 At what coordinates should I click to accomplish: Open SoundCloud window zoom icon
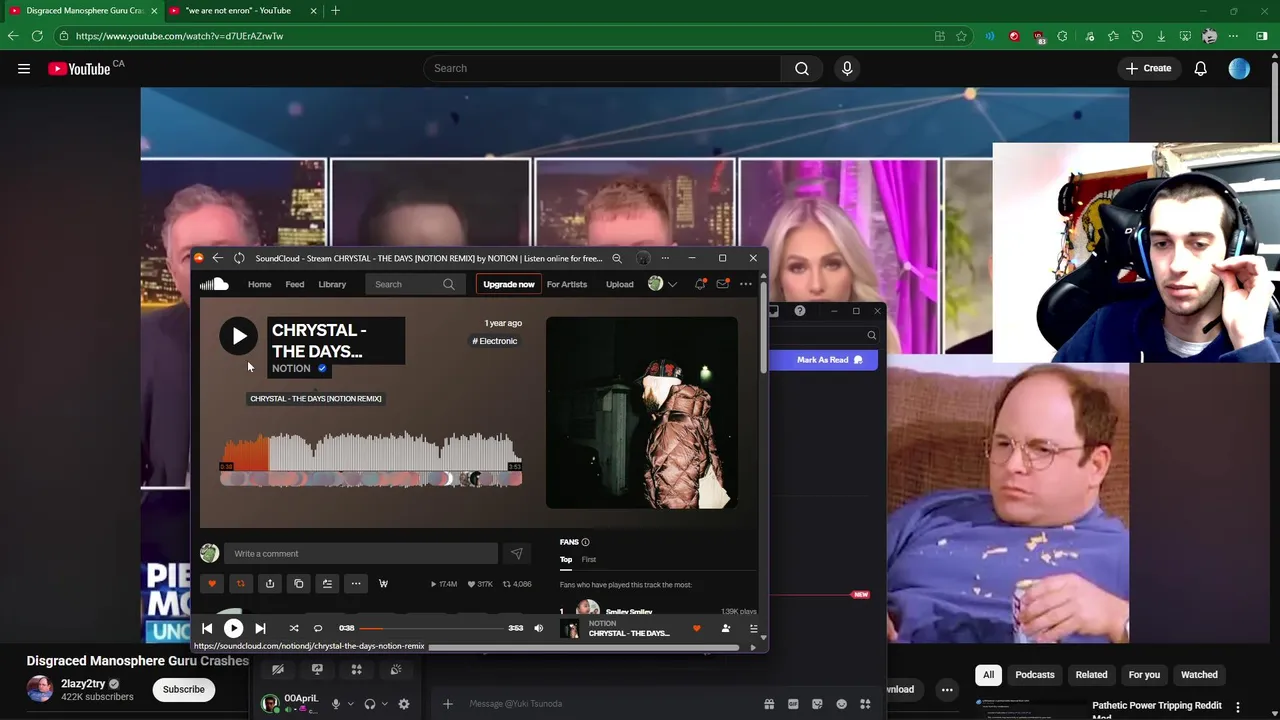tap(617, 258)
